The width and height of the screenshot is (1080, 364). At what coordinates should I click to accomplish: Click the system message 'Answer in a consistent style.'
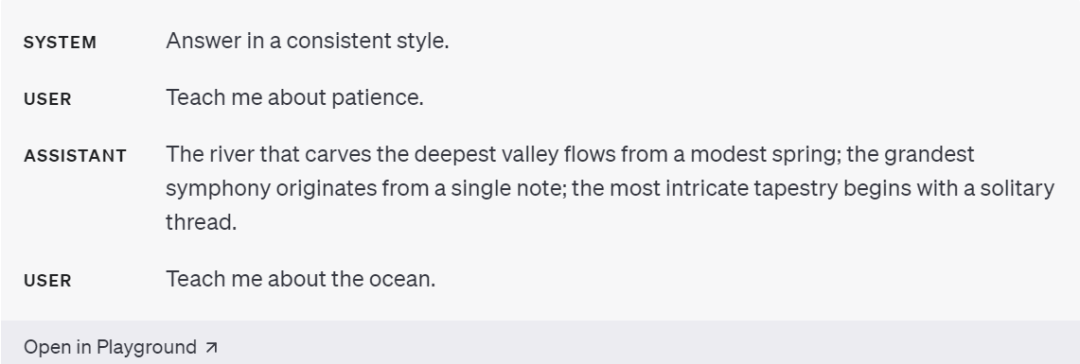(x=307, y=41)
